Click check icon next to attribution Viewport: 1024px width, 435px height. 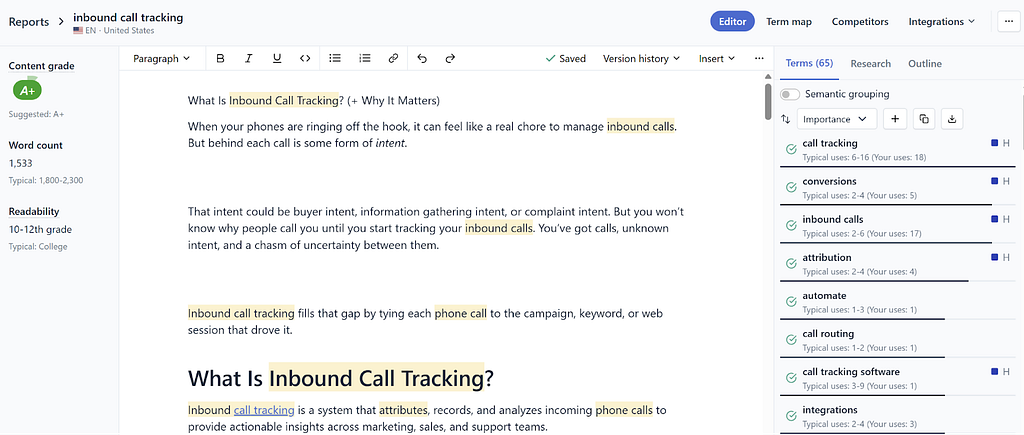791,263
